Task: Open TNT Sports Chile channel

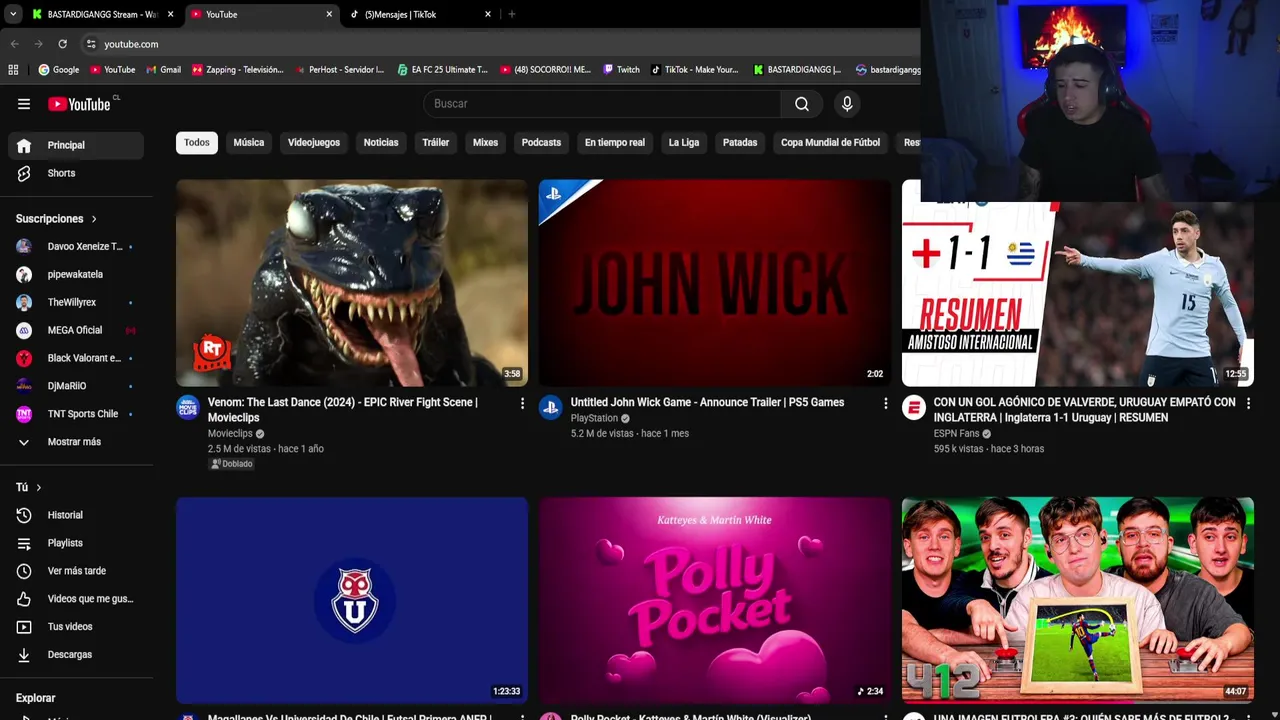Action: (76, 414)
